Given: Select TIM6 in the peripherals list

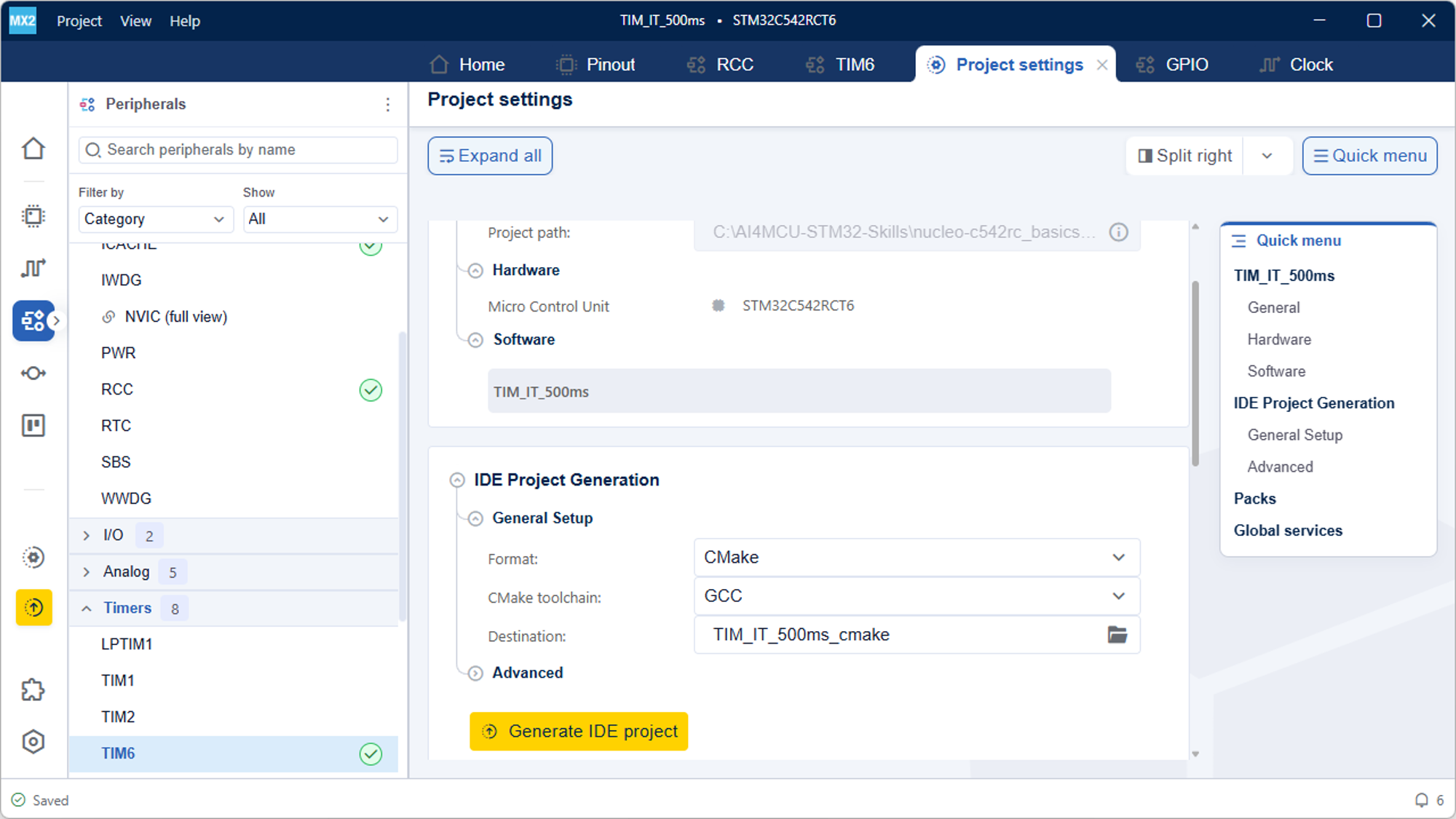Looking at the screenshot, I should point(234,754).
